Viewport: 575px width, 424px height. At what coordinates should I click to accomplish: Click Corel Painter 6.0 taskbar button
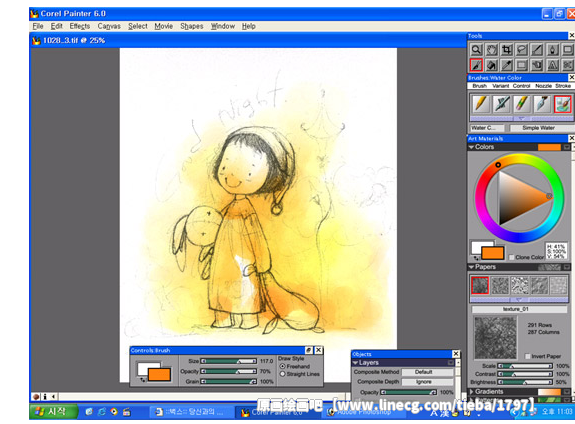click(x=278, y=412)
